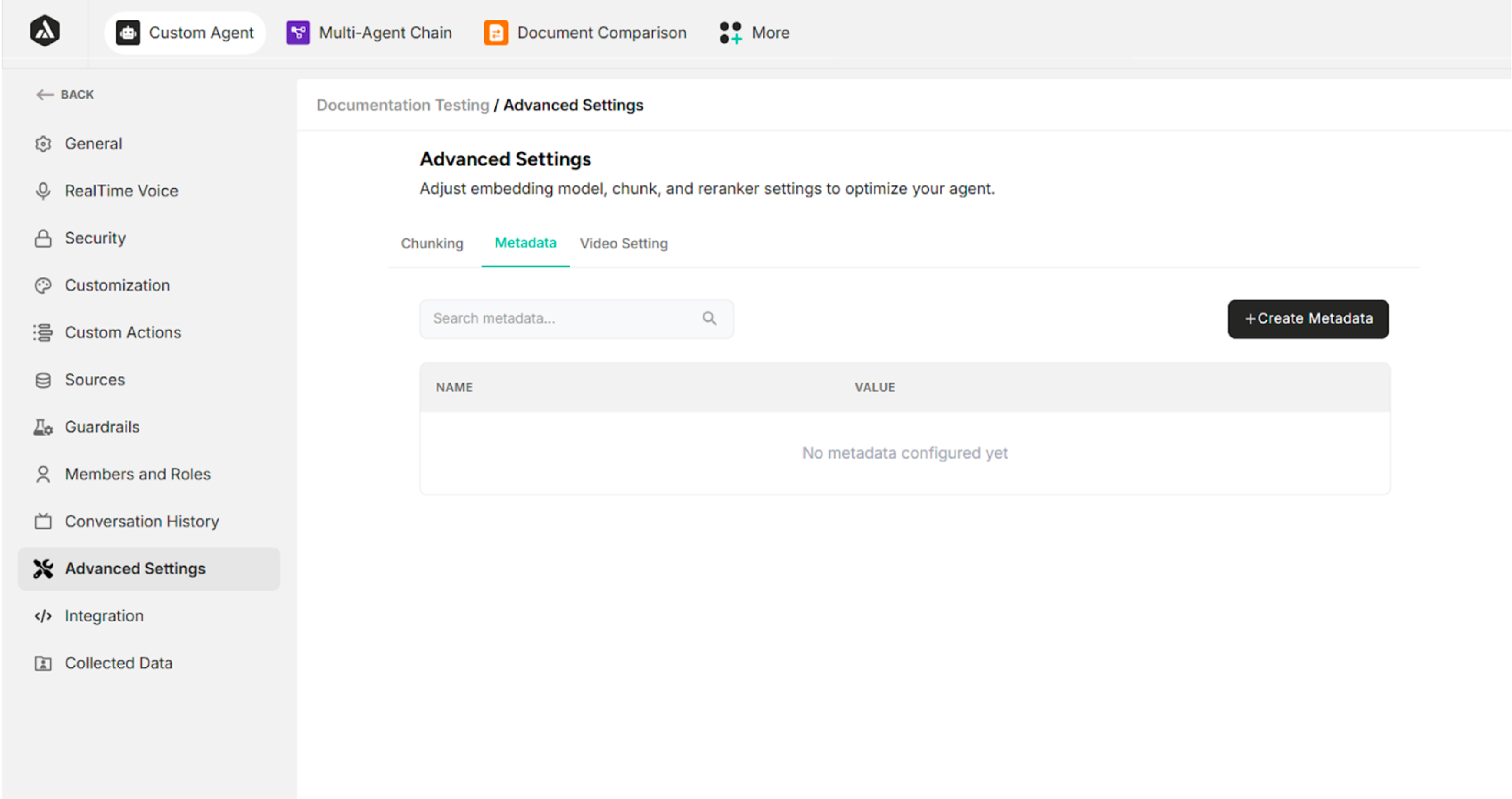The image size is (1512, 799).
Task: Open Custom Actions icon in sidebar
Action: [43, 333]
